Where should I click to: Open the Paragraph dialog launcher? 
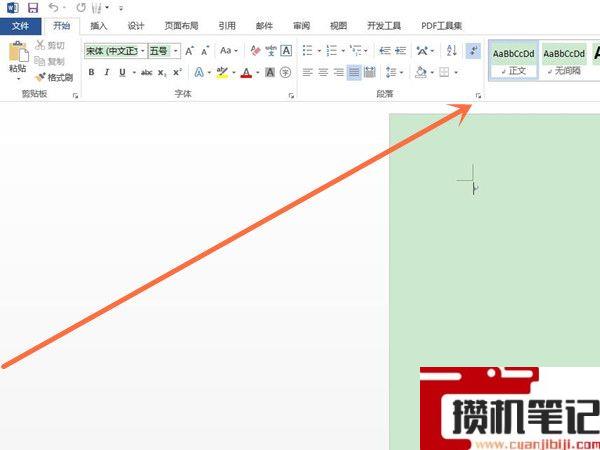point(478,96)
